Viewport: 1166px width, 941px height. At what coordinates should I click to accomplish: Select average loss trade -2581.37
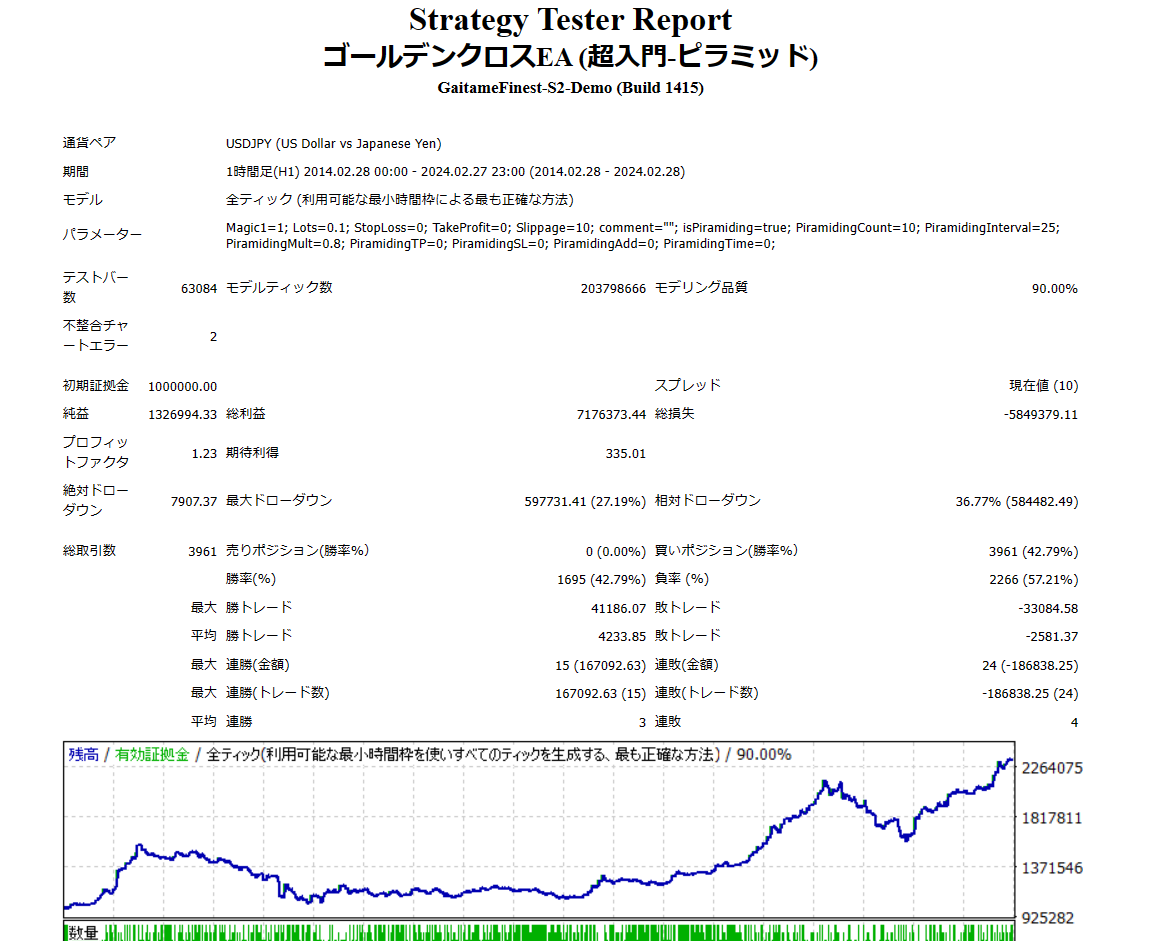1052,637
